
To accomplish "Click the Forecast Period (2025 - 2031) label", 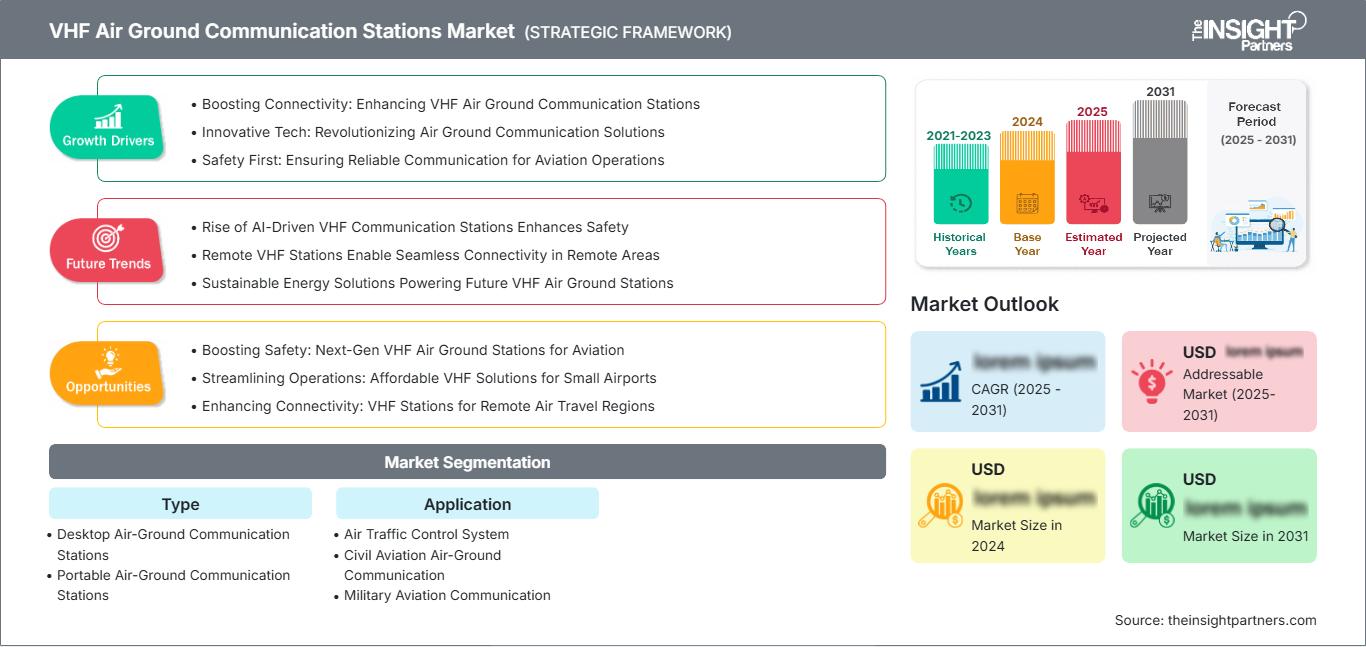I will [1257, 123].
